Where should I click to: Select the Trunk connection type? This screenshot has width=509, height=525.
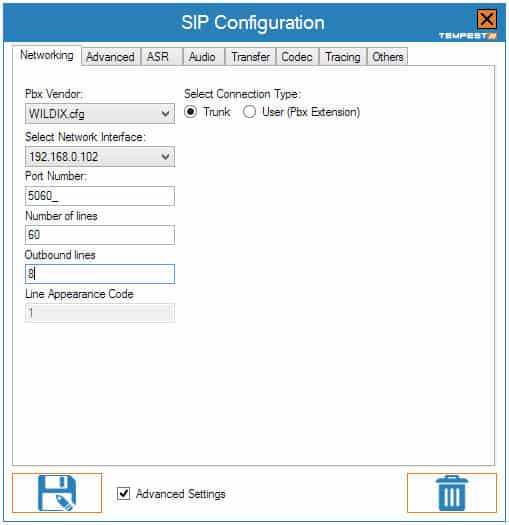pos(191,111)
